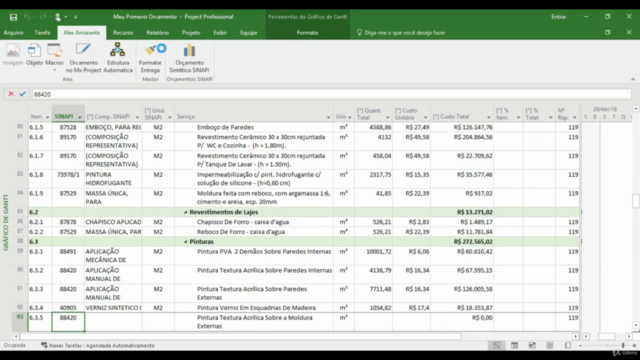Switch to the Equipe tab
This screenshot has width=640, height=360.
(249, 33)
